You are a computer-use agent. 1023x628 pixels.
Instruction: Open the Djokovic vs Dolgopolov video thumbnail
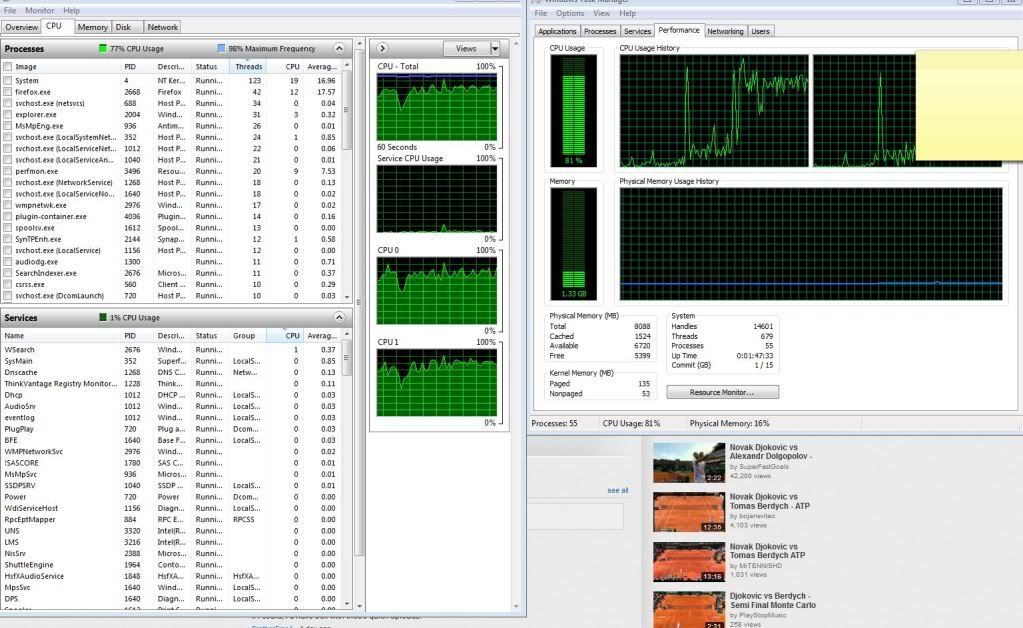pos(688,463)
